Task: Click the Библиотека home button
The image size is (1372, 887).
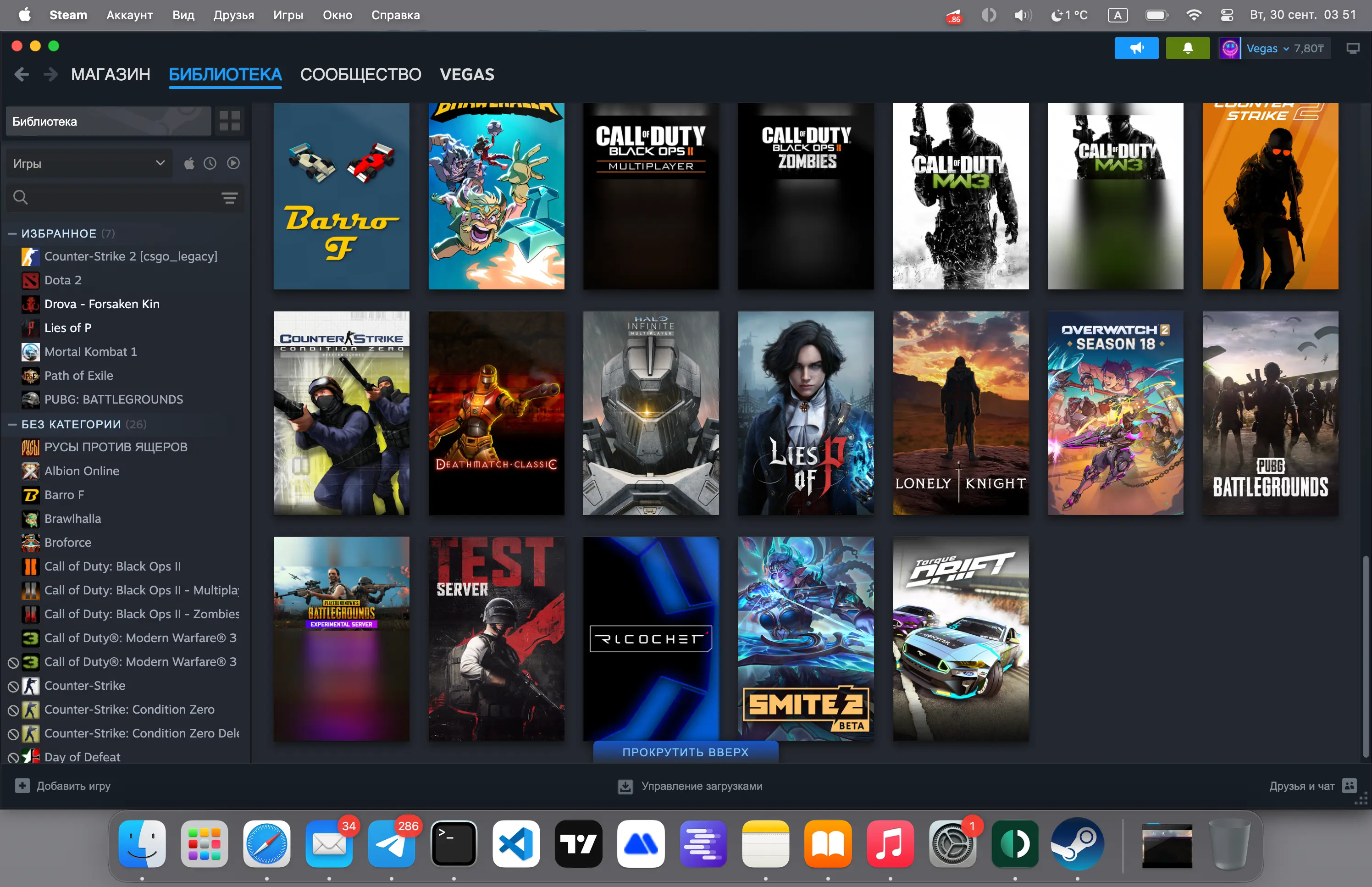Action: click(109, 121)
